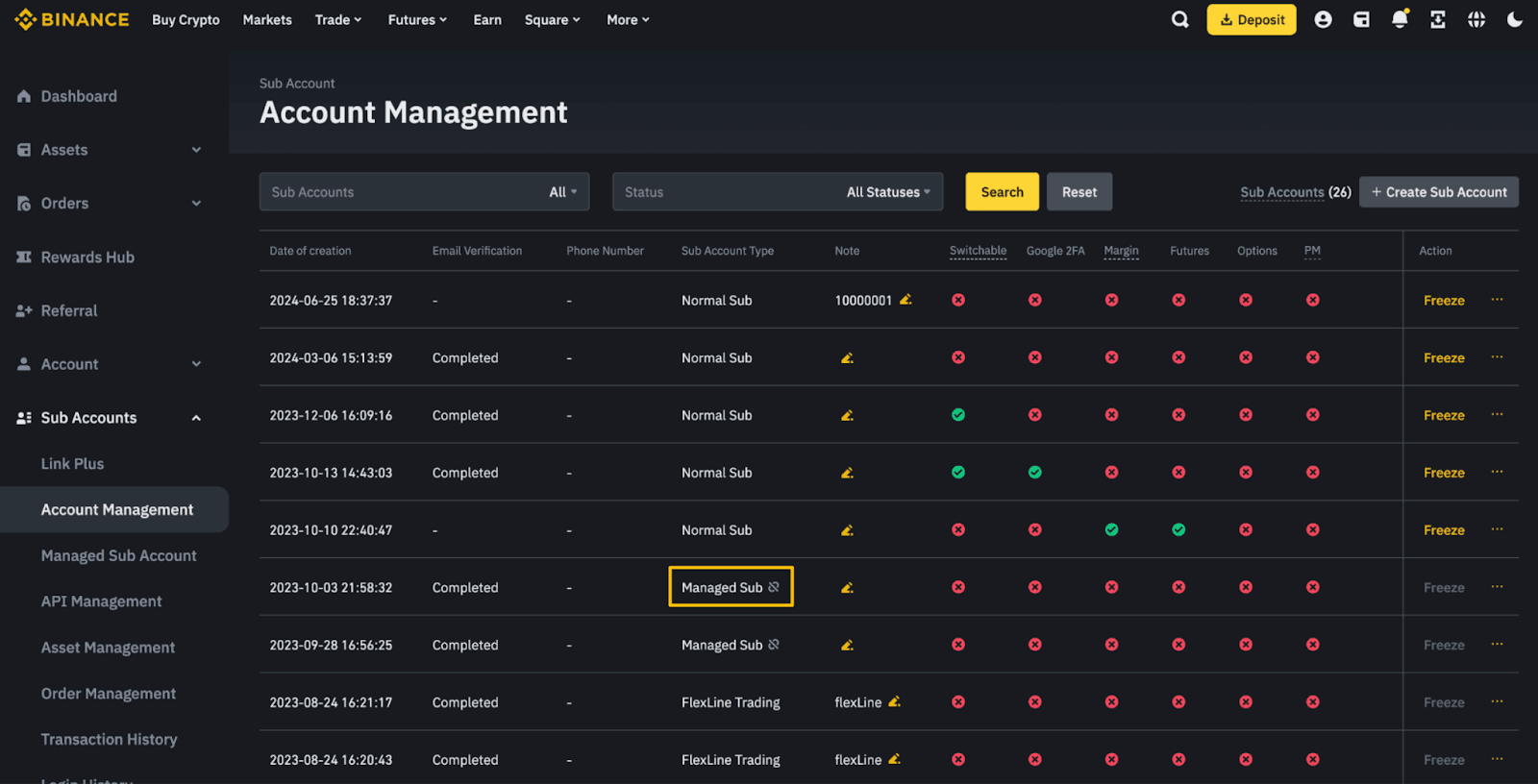Click the yellow Search button
Viewport: 1538px width, 784px height.
coord(1002,192)
